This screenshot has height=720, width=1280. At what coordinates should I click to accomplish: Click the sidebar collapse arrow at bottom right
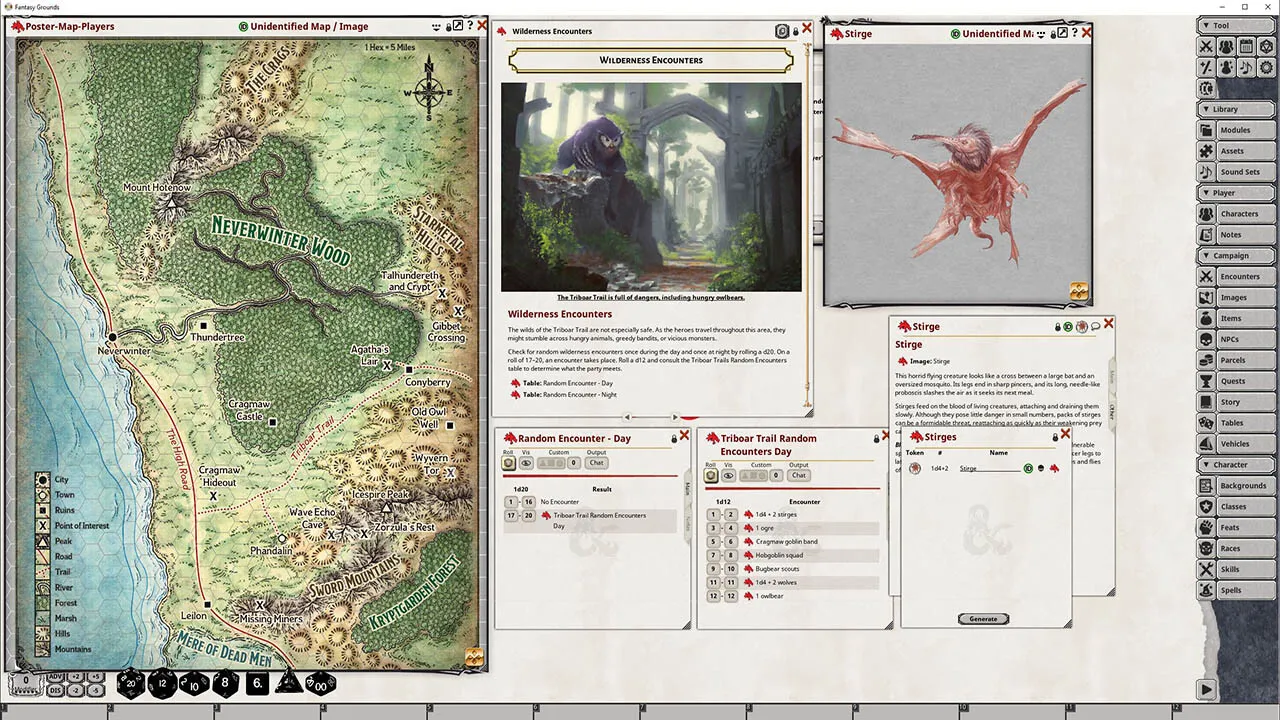click(x=1206, y=689)
